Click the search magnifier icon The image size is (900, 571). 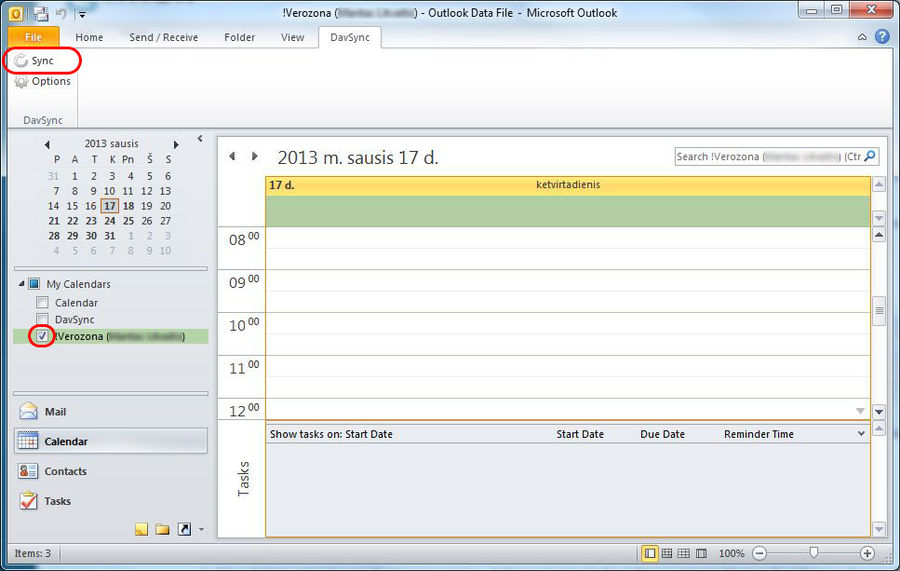point(870,156)
